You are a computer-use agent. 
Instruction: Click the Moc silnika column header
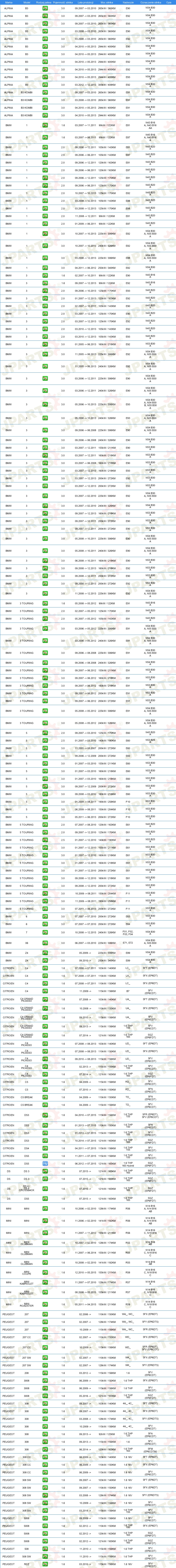tap(107, 2)
